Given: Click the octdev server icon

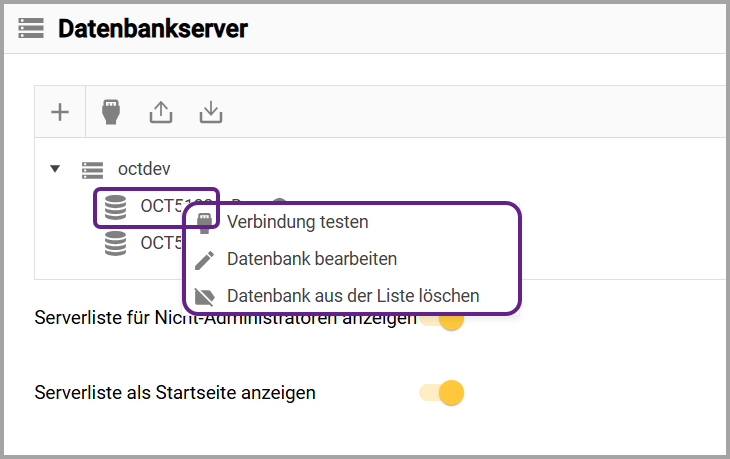Looking at the screenshot, I should 93,170.
